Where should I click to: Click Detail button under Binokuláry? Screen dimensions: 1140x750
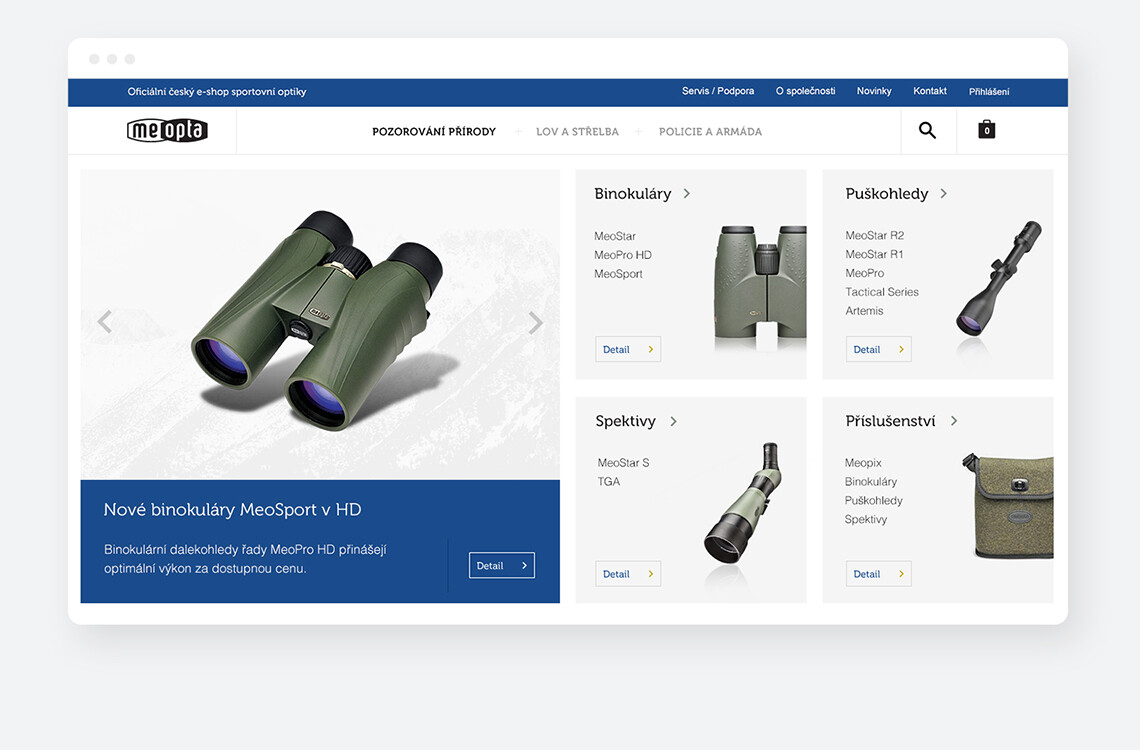628,350
